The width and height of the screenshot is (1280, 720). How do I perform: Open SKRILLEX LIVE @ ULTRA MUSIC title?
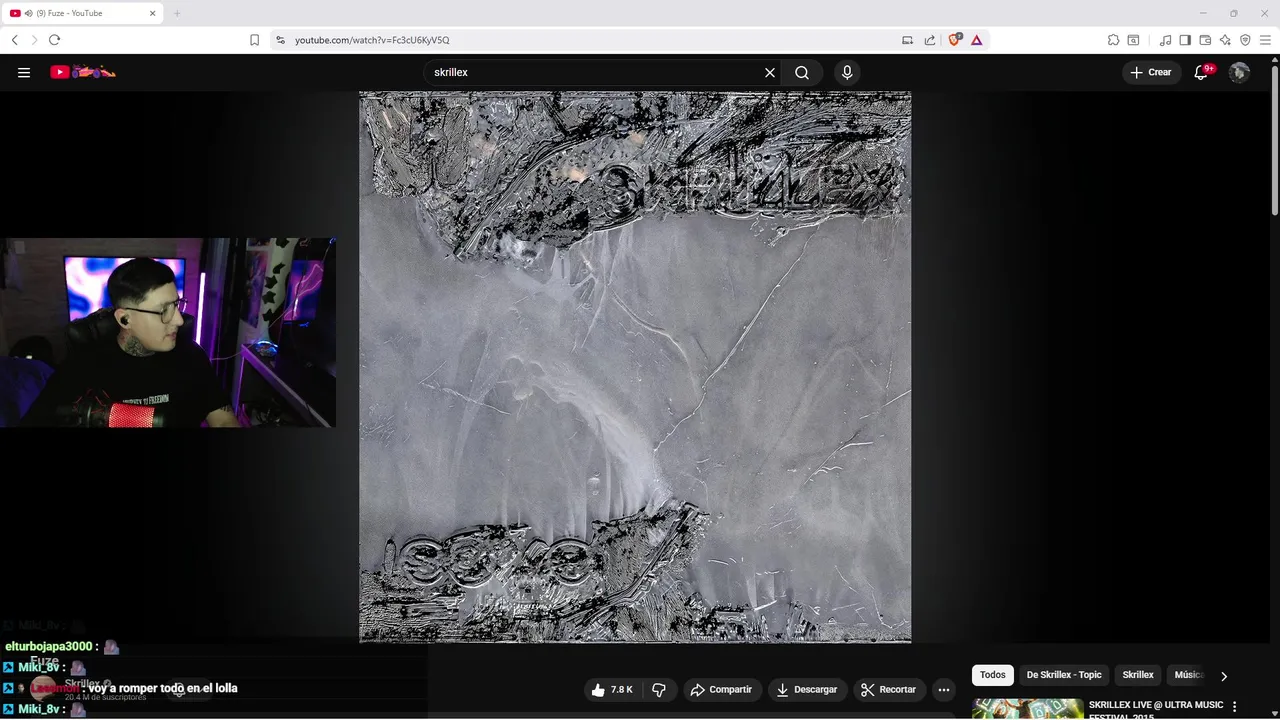pyautogui.click(x=1156, y=710)
